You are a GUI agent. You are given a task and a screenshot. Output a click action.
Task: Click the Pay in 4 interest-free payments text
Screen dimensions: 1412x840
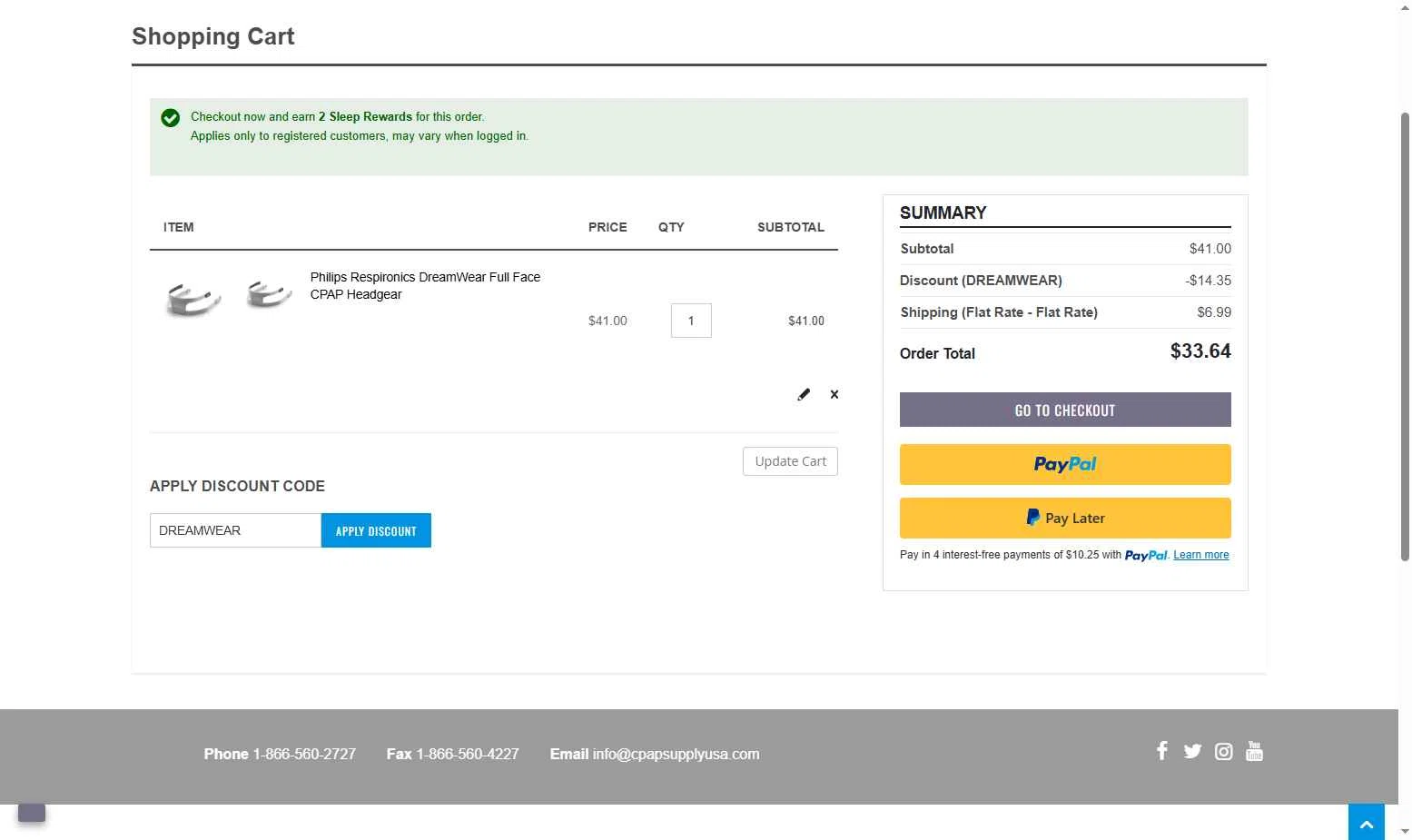1011,555
